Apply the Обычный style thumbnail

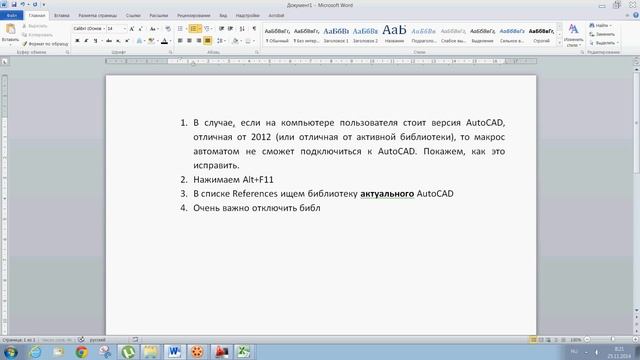[277, 35]
